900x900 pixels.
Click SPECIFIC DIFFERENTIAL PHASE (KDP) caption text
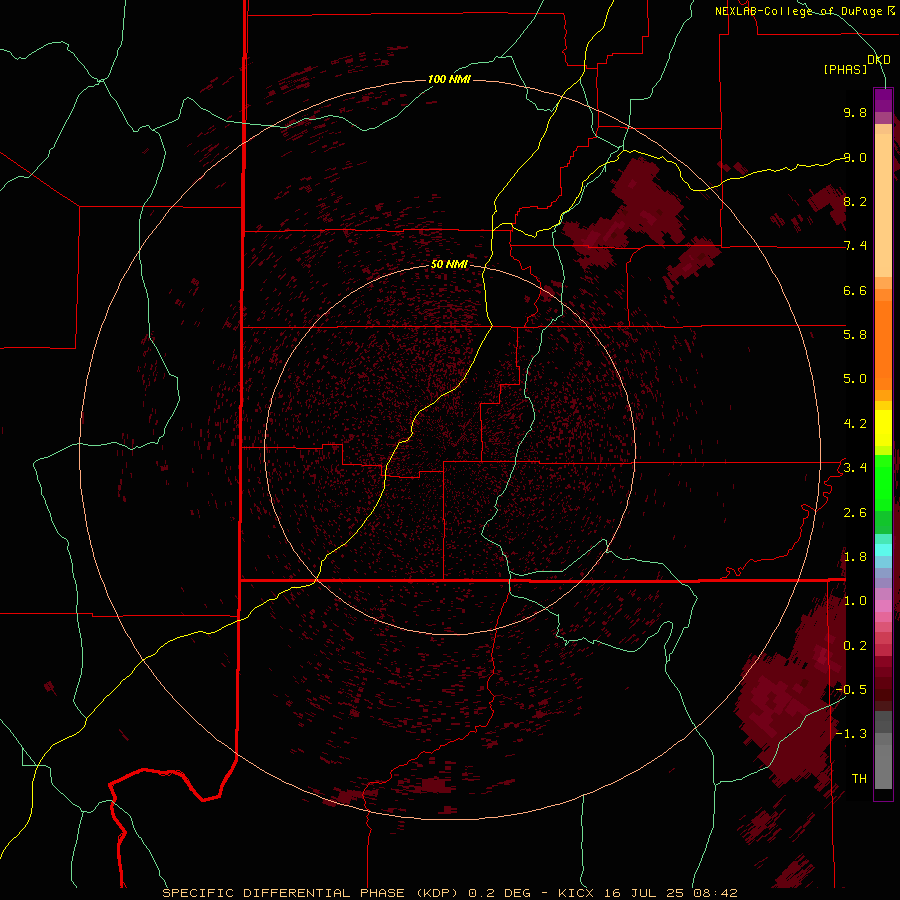point(311,893)
